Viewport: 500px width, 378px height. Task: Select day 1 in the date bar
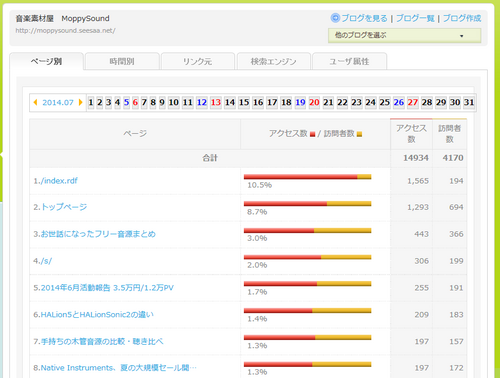click(91, 102)
